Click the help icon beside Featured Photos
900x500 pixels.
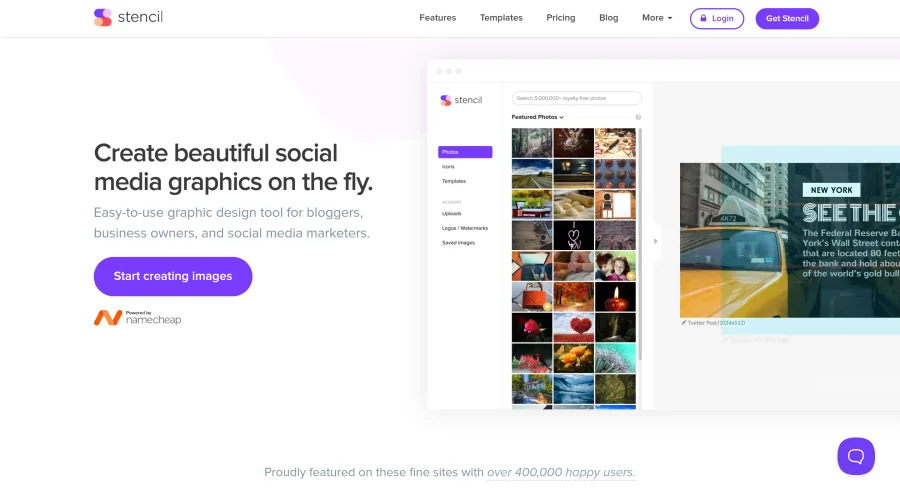pos(638,117)
